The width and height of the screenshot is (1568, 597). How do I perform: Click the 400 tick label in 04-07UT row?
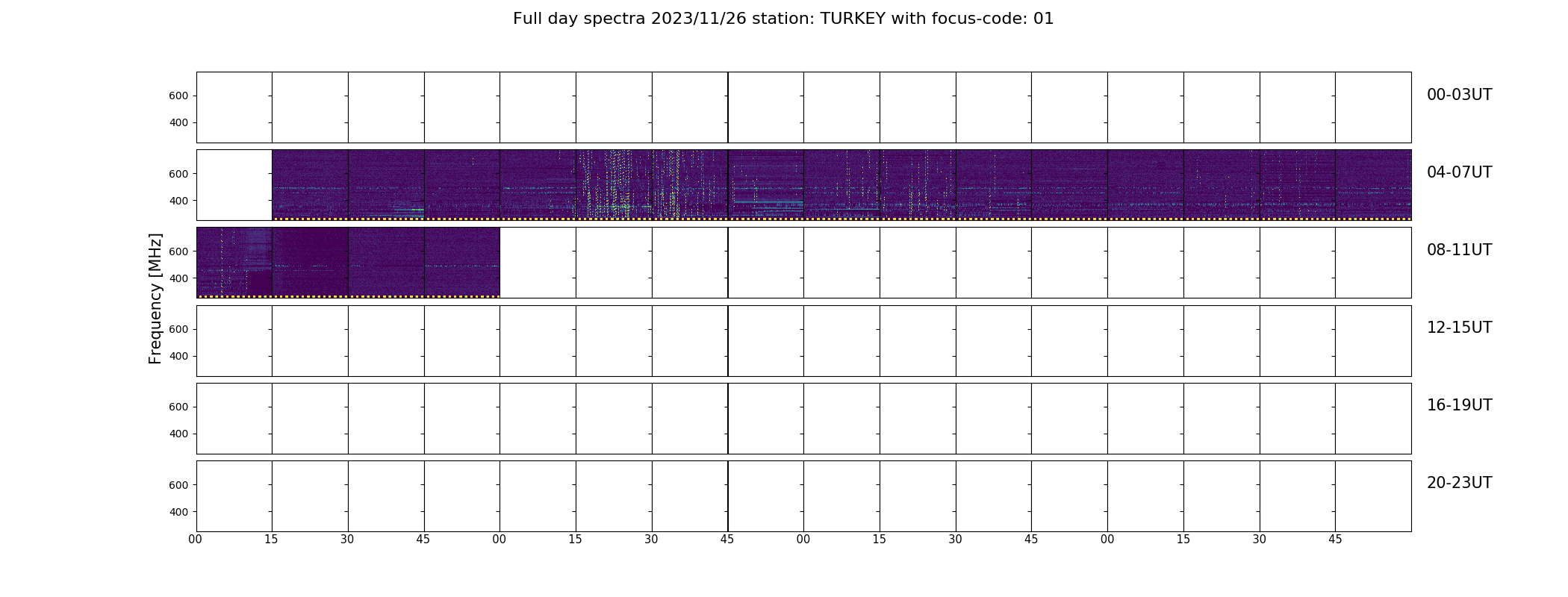click(178, 201)
